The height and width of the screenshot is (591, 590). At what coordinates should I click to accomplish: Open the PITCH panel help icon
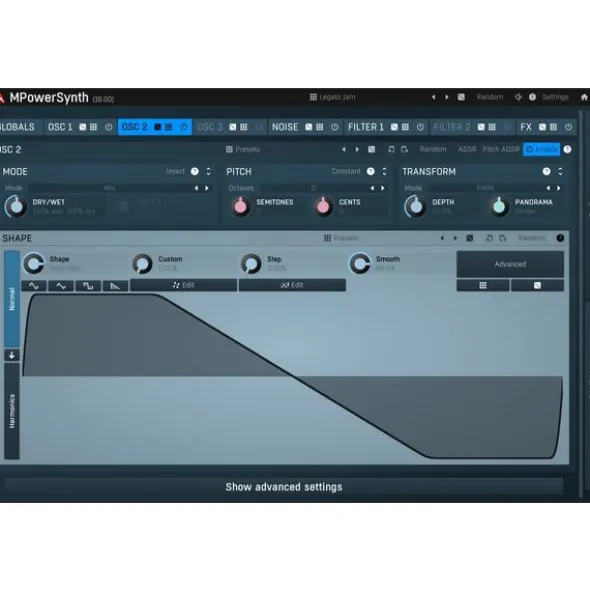(371, 171)
